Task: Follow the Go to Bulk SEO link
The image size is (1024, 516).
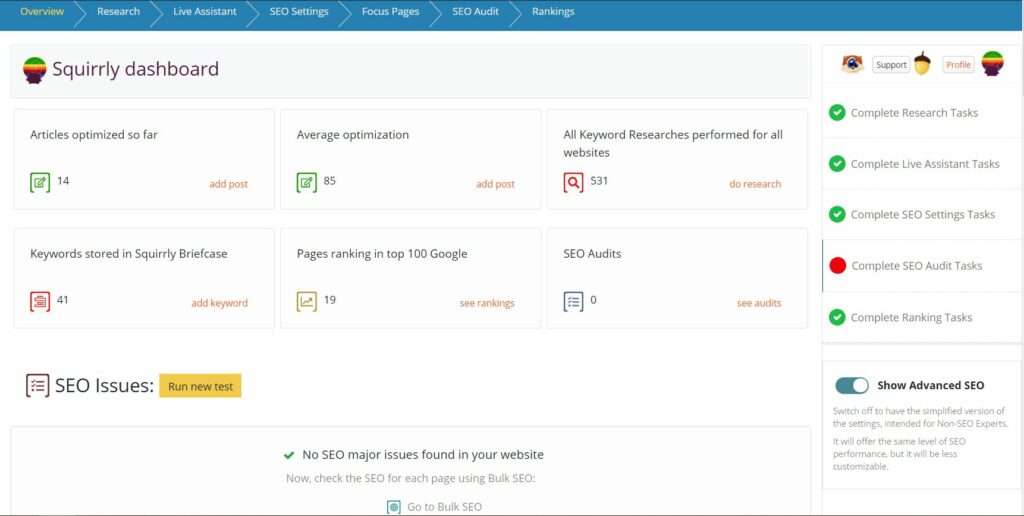Action: (x=444, y=507)
